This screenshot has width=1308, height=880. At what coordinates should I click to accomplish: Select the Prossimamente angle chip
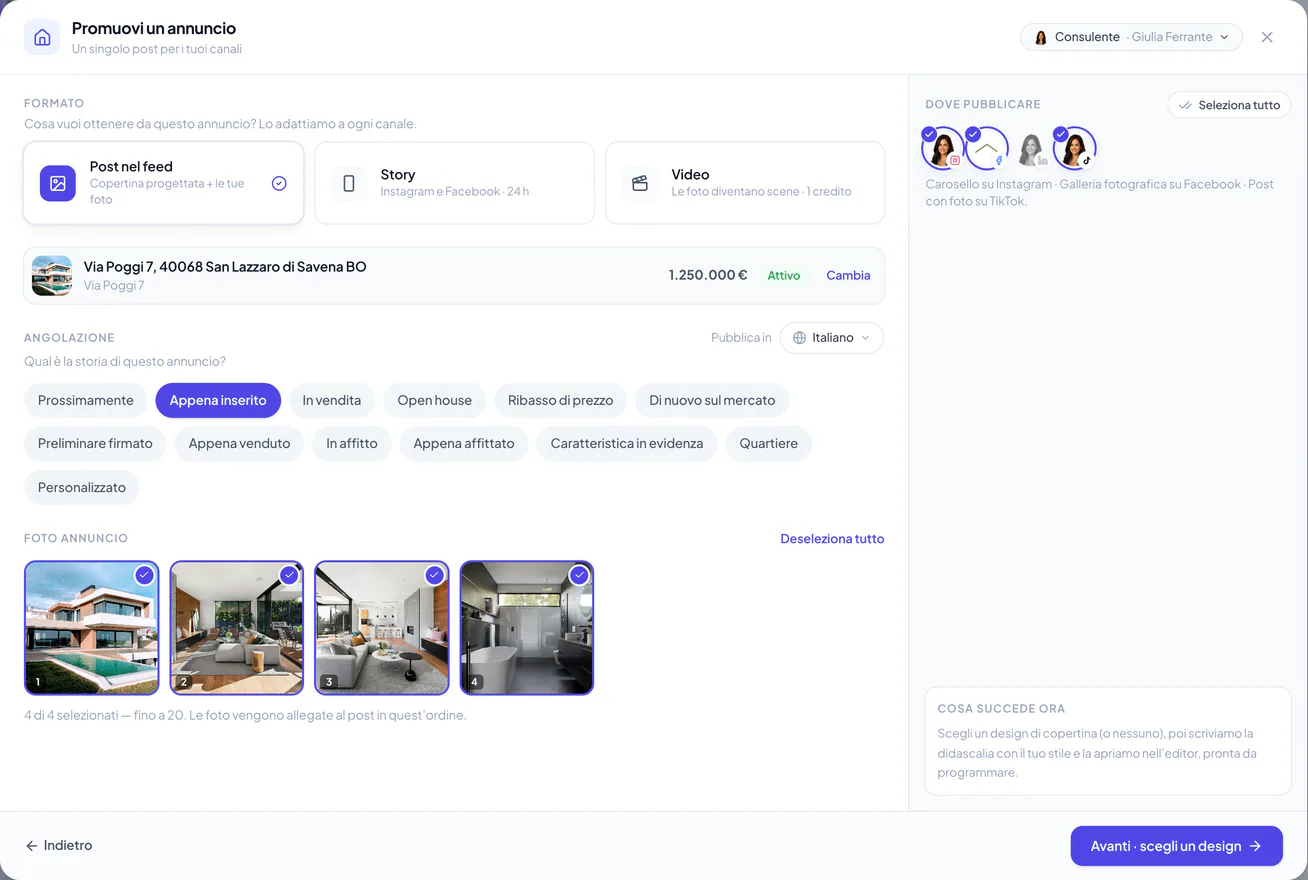tap(86, 400)
